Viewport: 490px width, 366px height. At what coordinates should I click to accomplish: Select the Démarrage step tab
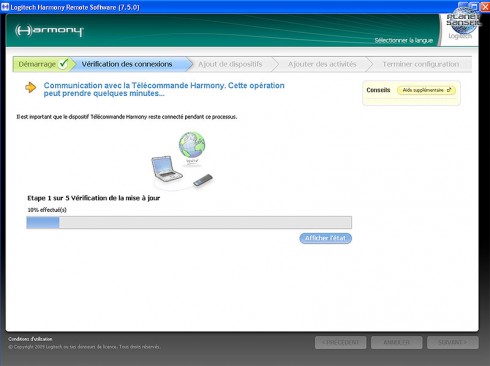tap(42, 64)
